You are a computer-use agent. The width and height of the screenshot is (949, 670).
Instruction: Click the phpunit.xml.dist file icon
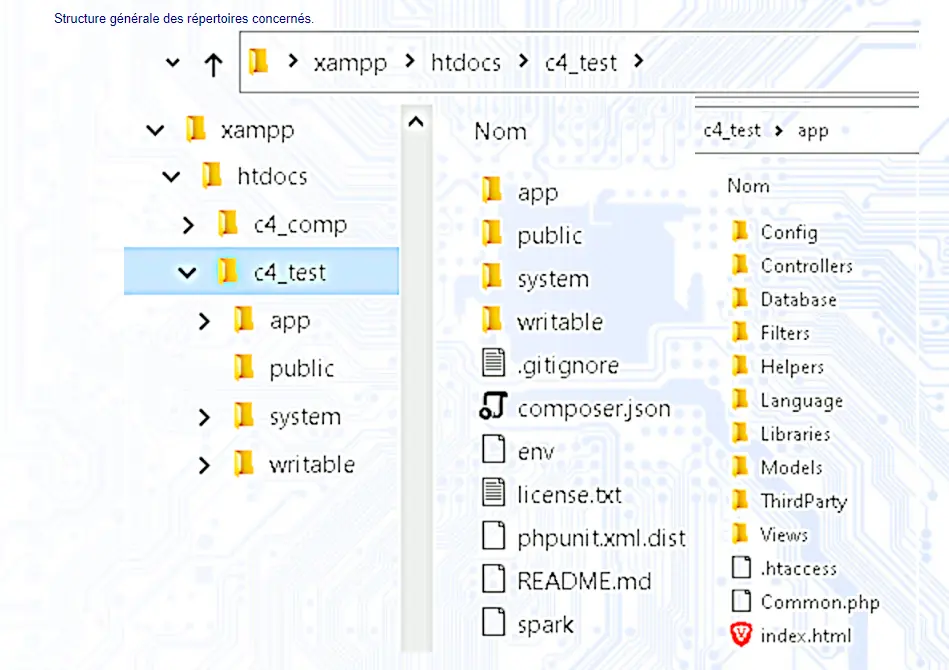pyautogui.click(x=493, y=536)
